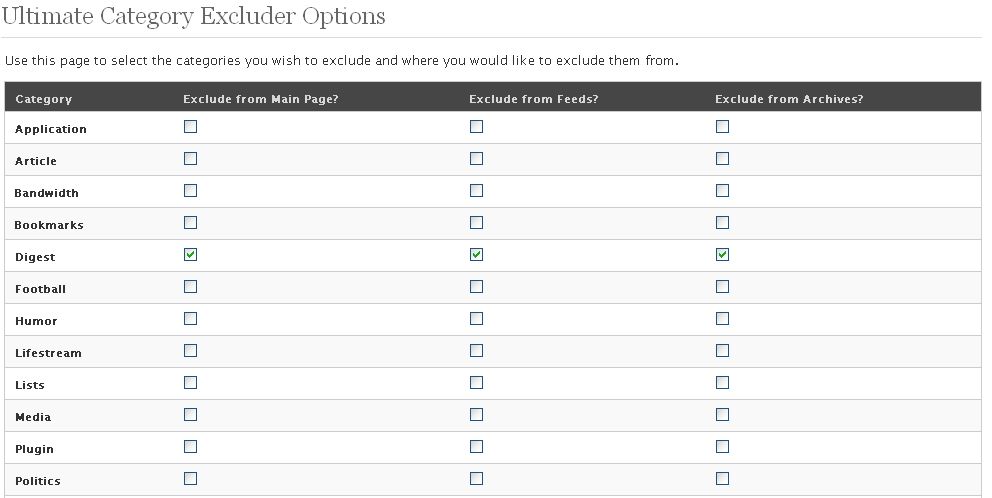Check Lists exclude from Feeds
Viewport: 992px width, 498px height.
coord(476,383)
